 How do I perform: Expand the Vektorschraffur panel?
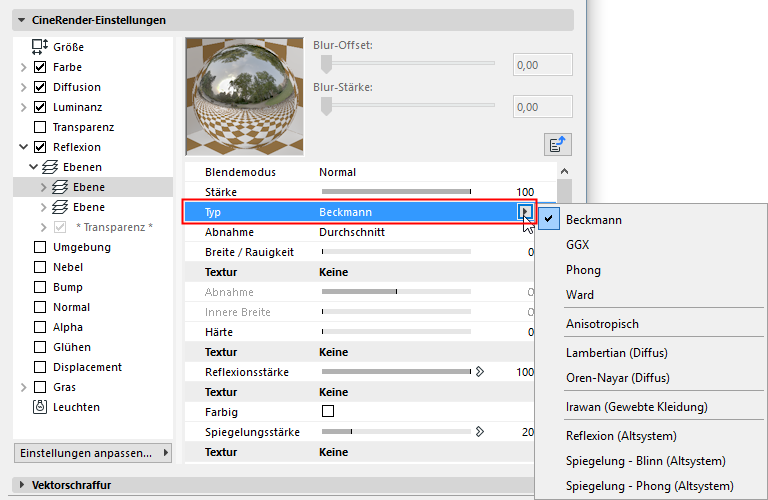click(x=21, y=485)
